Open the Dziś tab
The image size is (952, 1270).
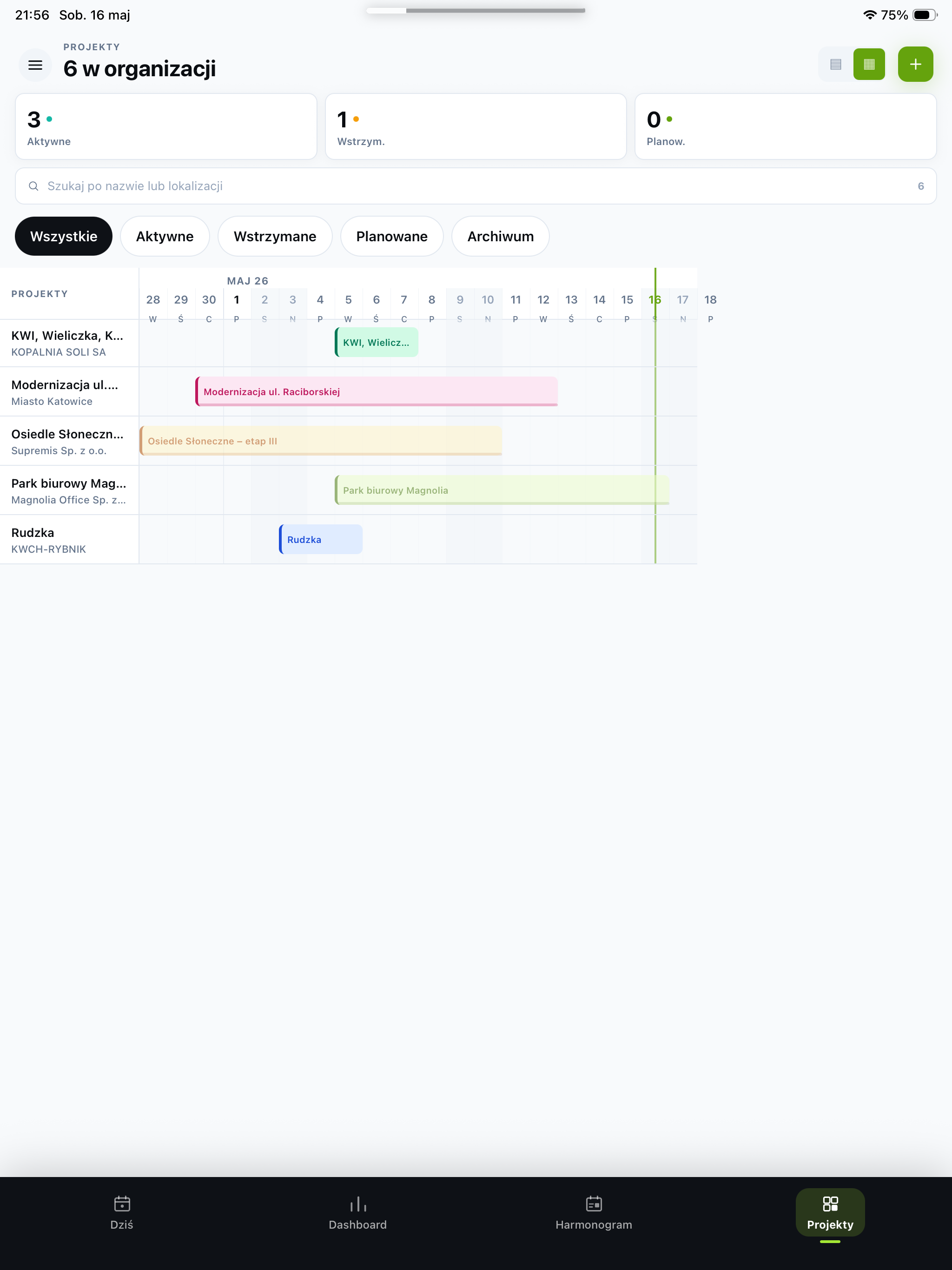click(122, 1212)
